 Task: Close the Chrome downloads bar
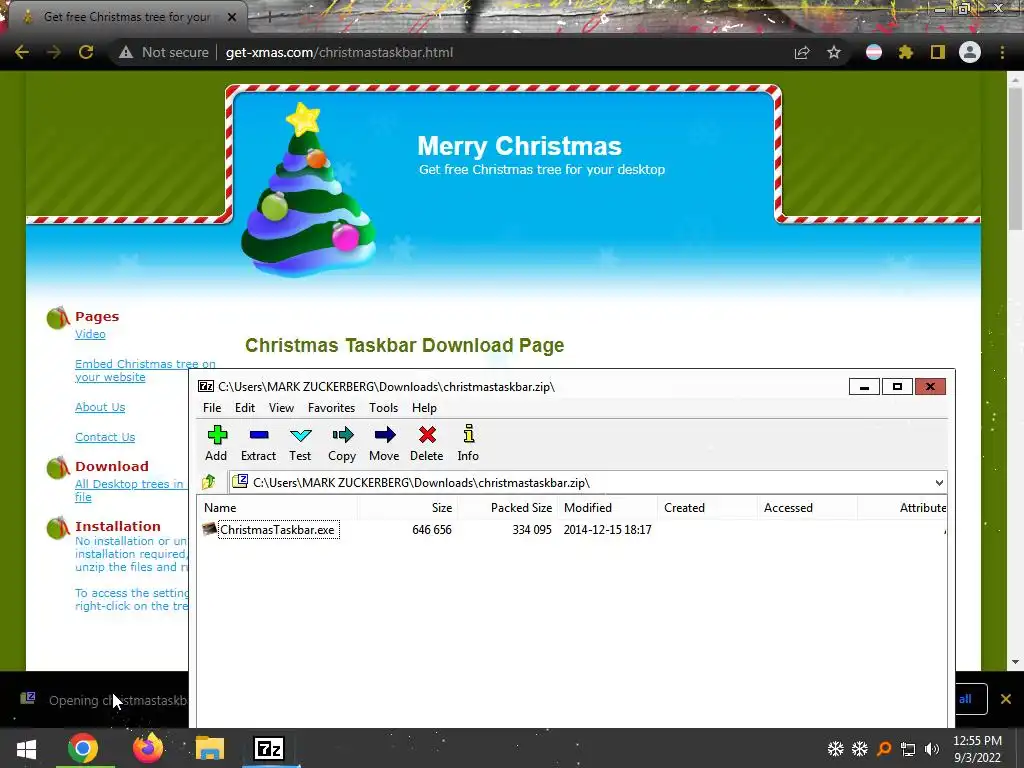click(1006, 699)
